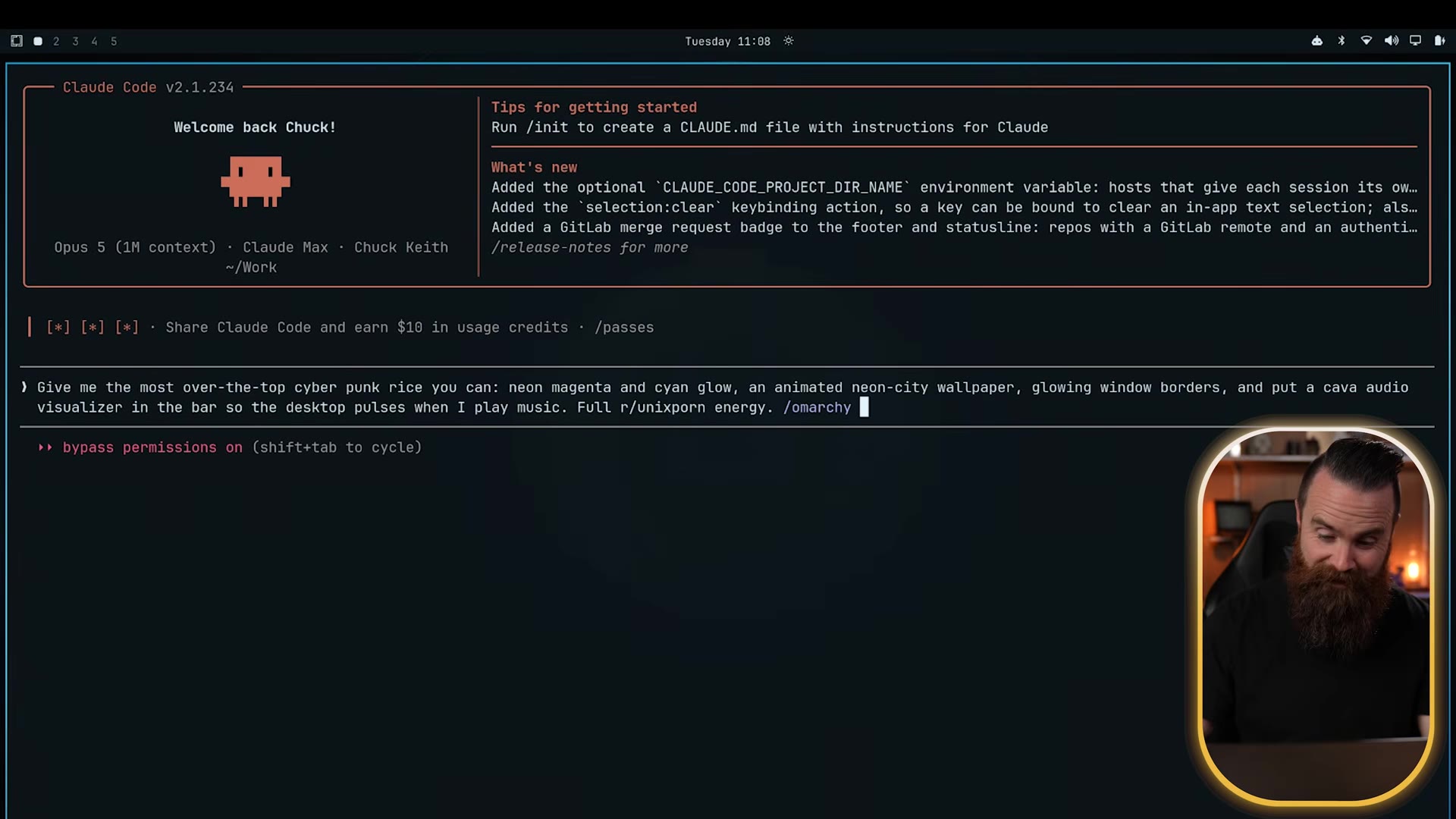Screen dimensions: 1456x819
Task: Click the Claude Code v2.1.234 title
Action: pos(148,87)
